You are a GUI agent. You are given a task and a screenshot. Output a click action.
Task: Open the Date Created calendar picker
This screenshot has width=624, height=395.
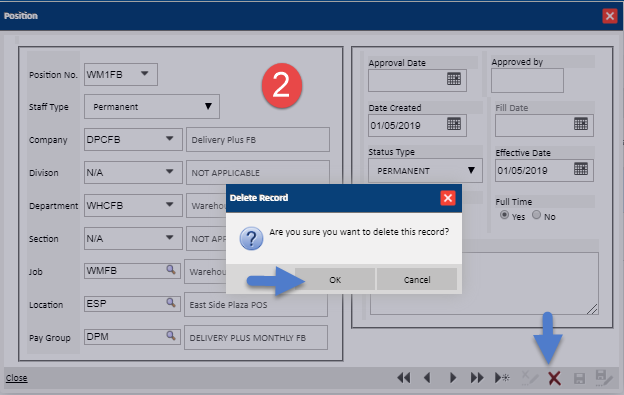pyautogui.click(x=454, y=124)
